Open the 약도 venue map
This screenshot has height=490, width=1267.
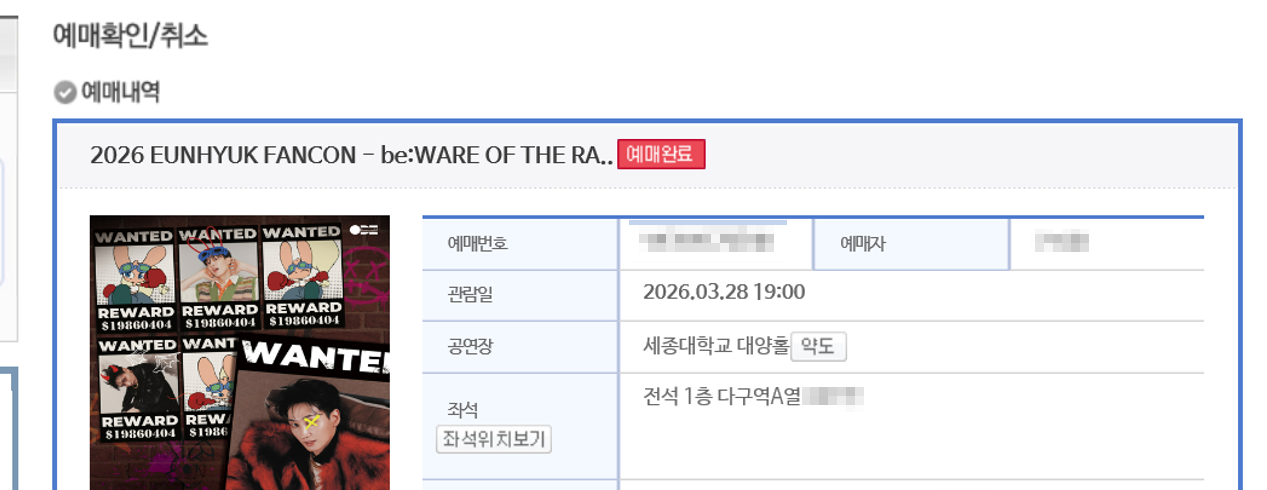(819, 347)
